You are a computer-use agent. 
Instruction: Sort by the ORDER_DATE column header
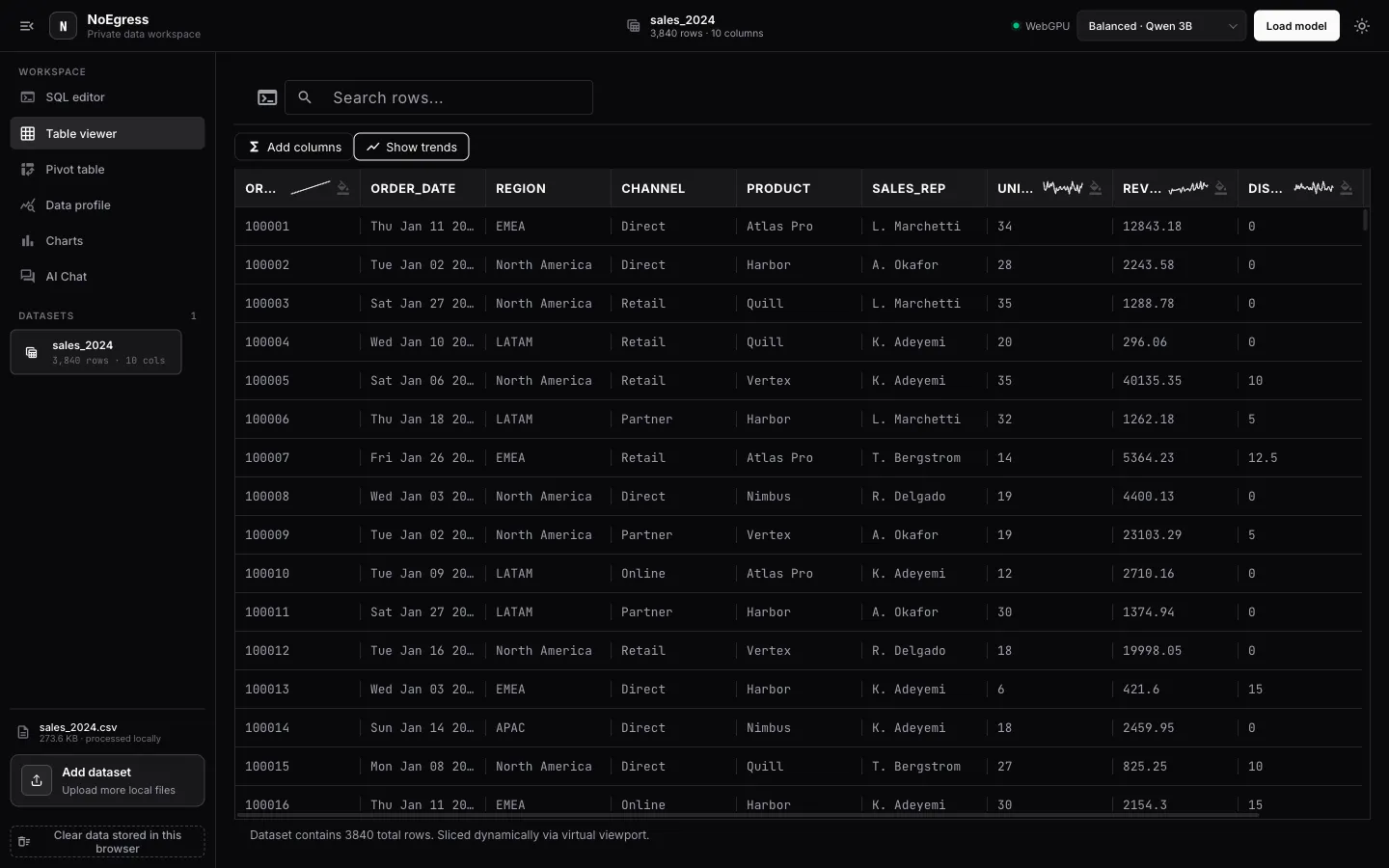422,188
